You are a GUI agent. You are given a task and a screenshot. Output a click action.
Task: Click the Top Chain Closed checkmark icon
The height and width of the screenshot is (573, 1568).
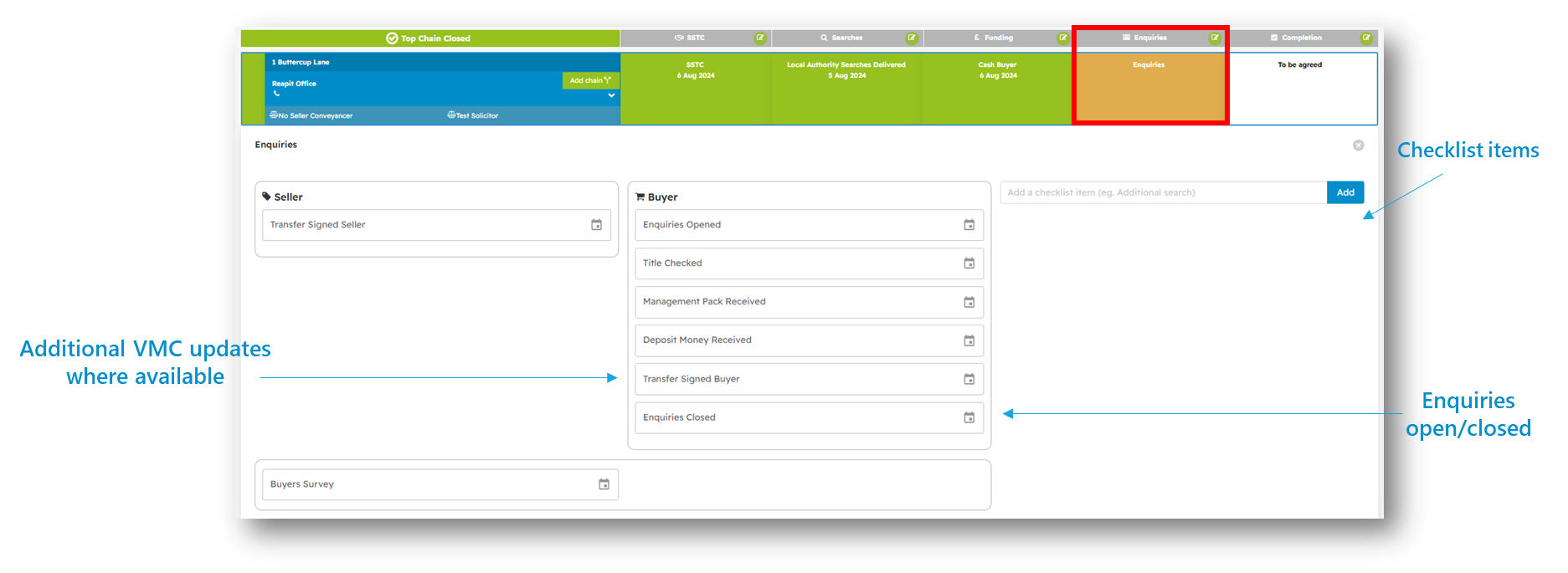tap(392, 38)
